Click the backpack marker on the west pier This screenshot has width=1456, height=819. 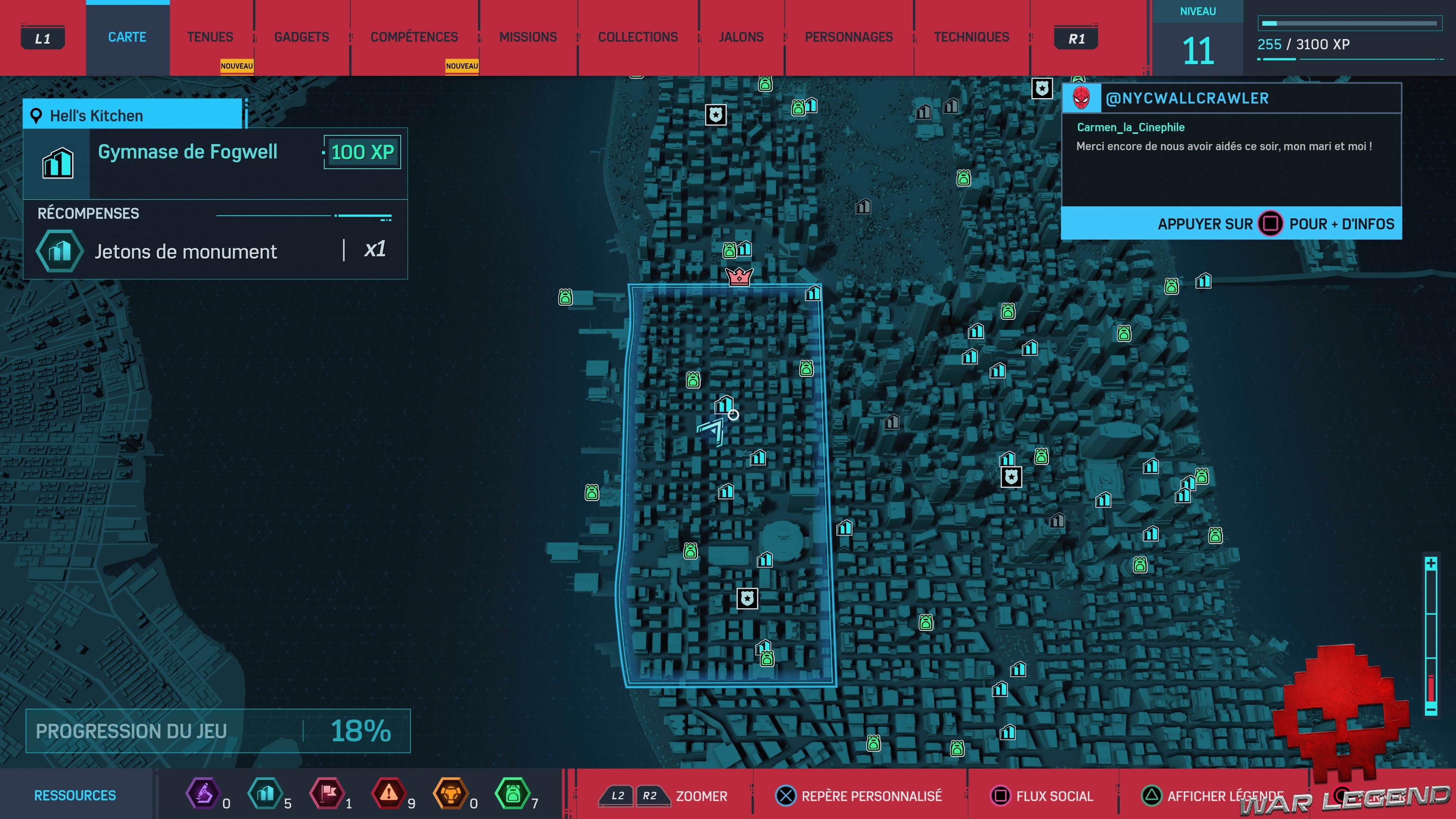(565, 297)
